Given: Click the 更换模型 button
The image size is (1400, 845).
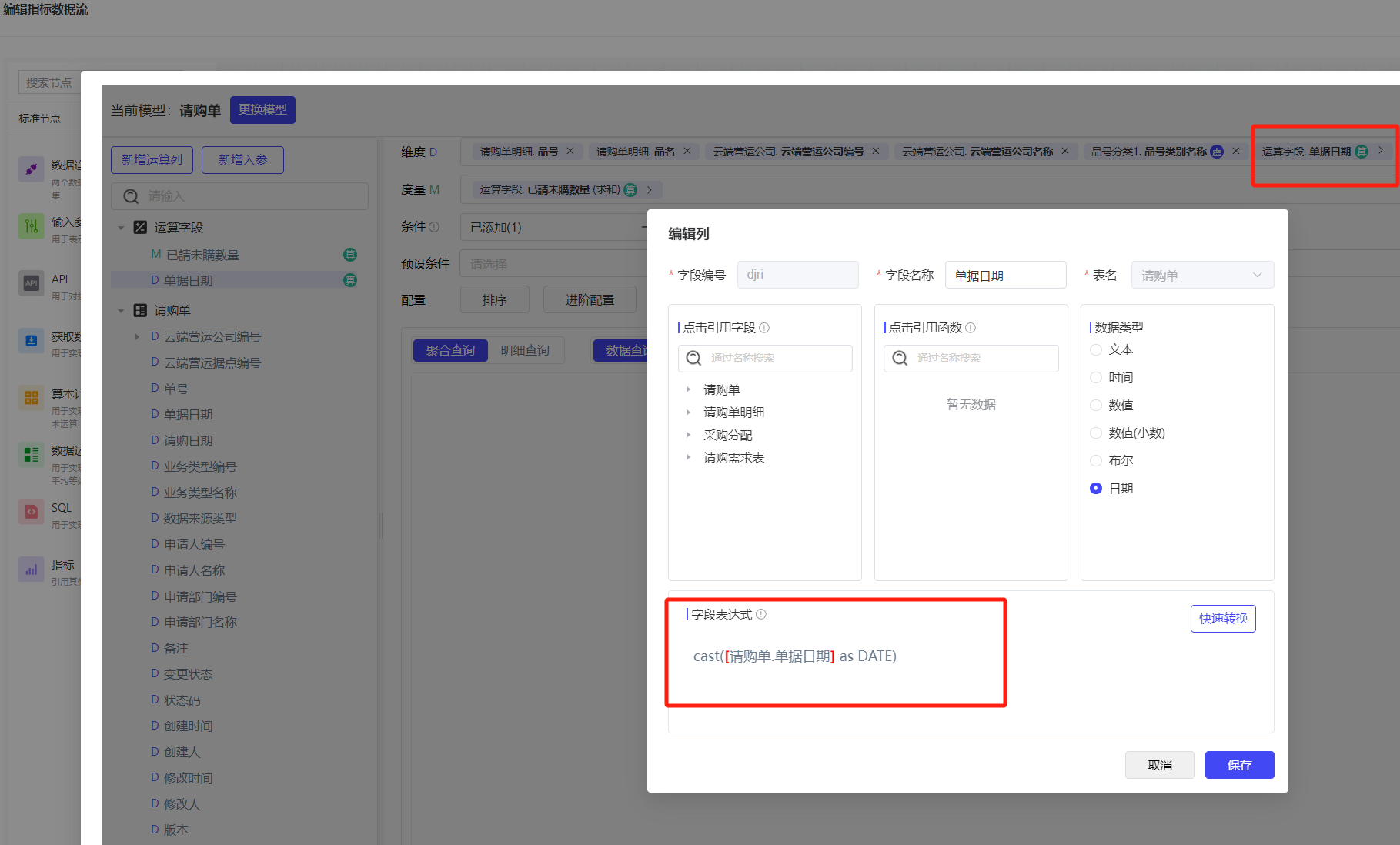Looking at the screenshot, I should (262, 109).
